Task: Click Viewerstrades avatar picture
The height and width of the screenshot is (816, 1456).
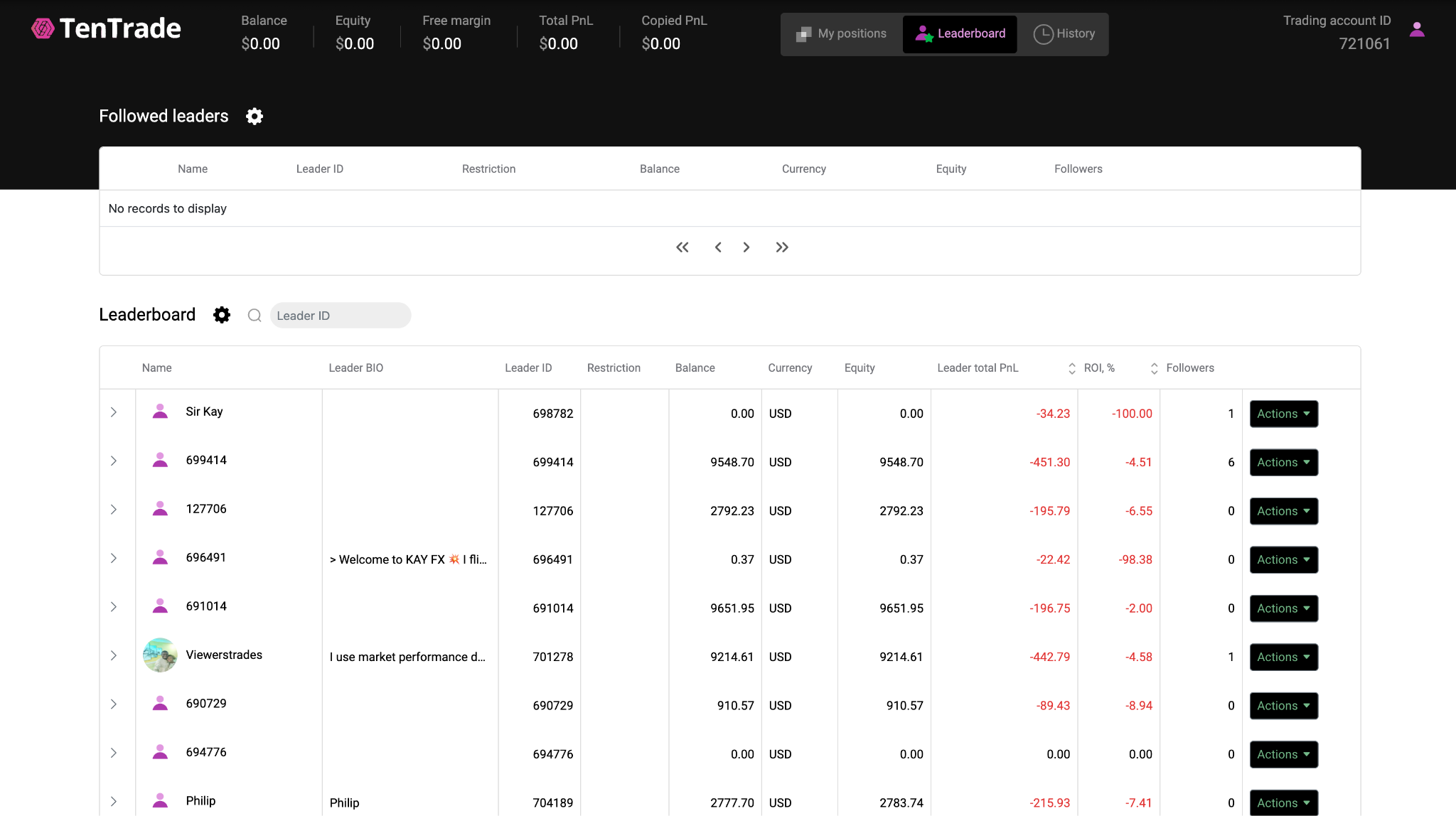Action: pyautogui.click(x=160, y=655)
